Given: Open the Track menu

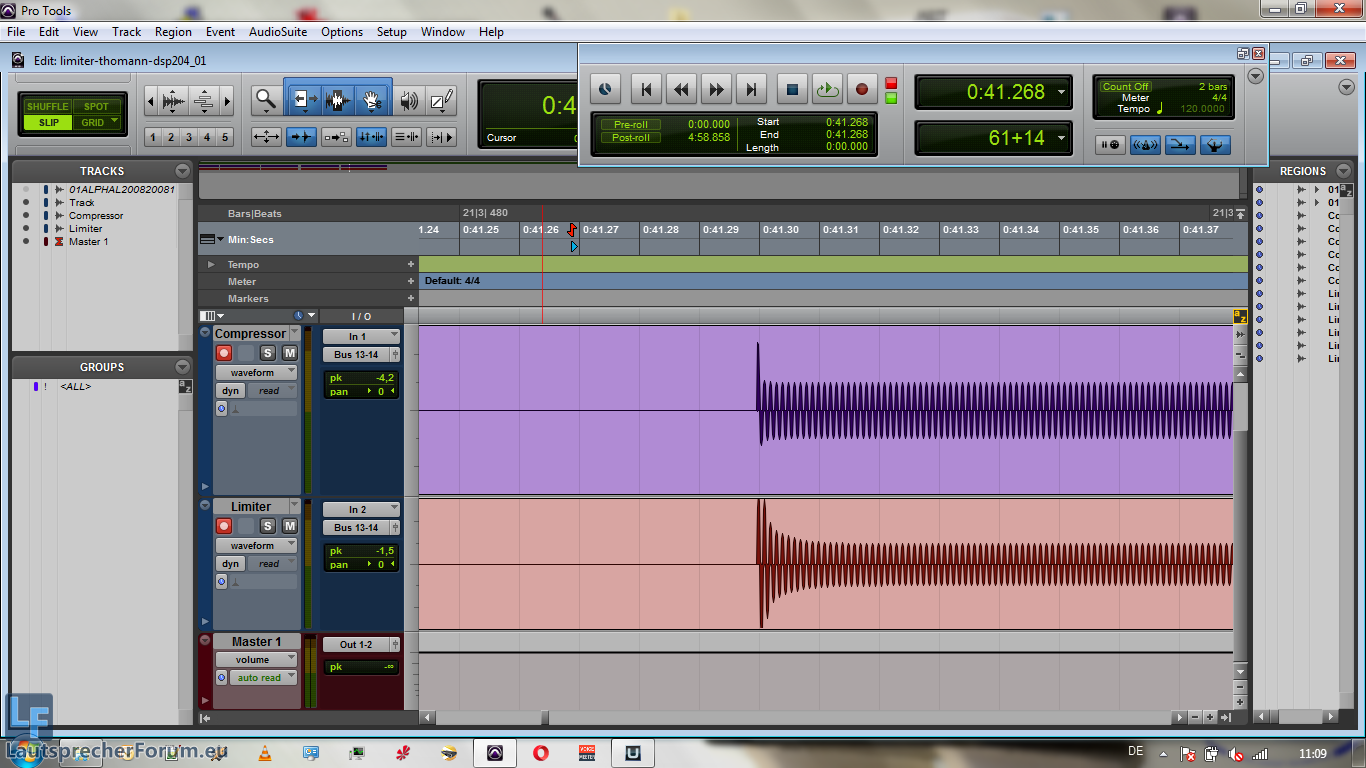Looking at the screenshot, I should [x=127, y=32].
